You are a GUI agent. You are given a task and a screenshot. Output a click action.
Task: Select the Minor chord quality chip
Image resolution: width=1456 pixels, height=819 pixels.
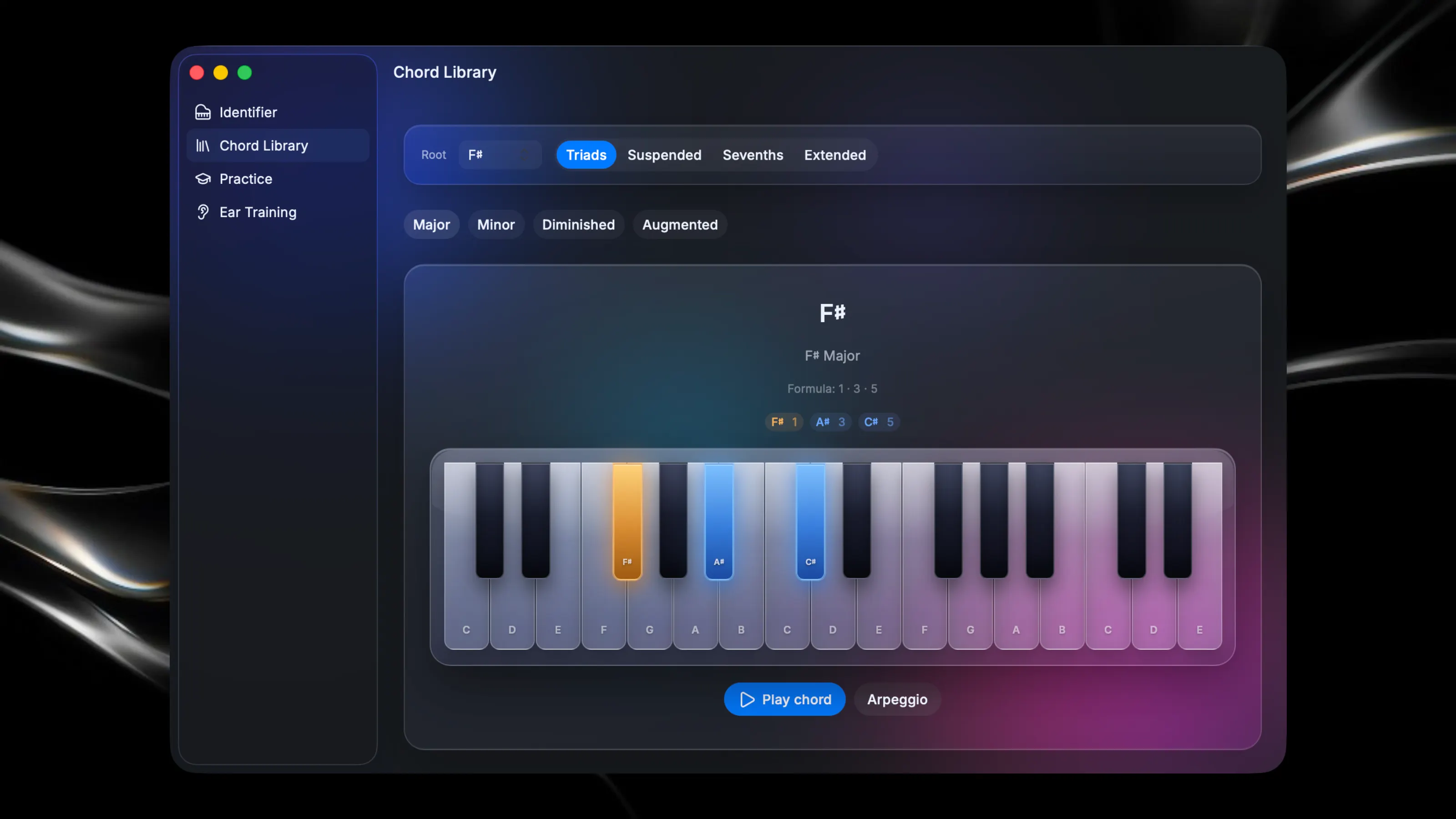pyautogui.click(x=495, y=225)
